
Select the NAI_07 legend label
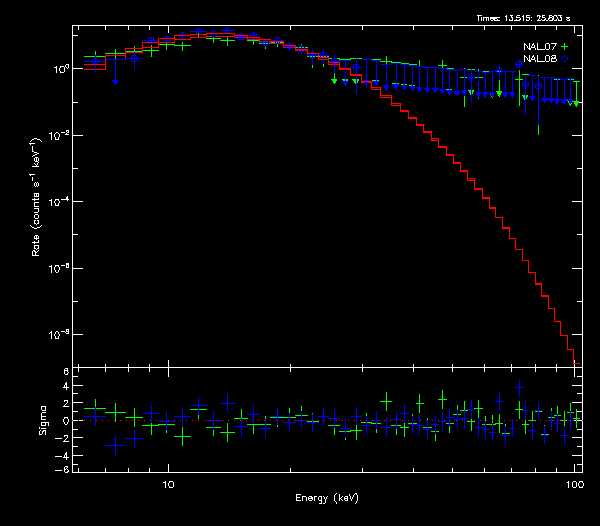pos(540,47)
